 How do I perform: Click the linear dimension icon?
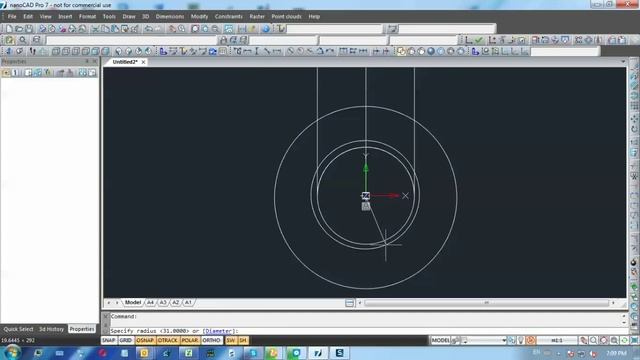point(247,51)
